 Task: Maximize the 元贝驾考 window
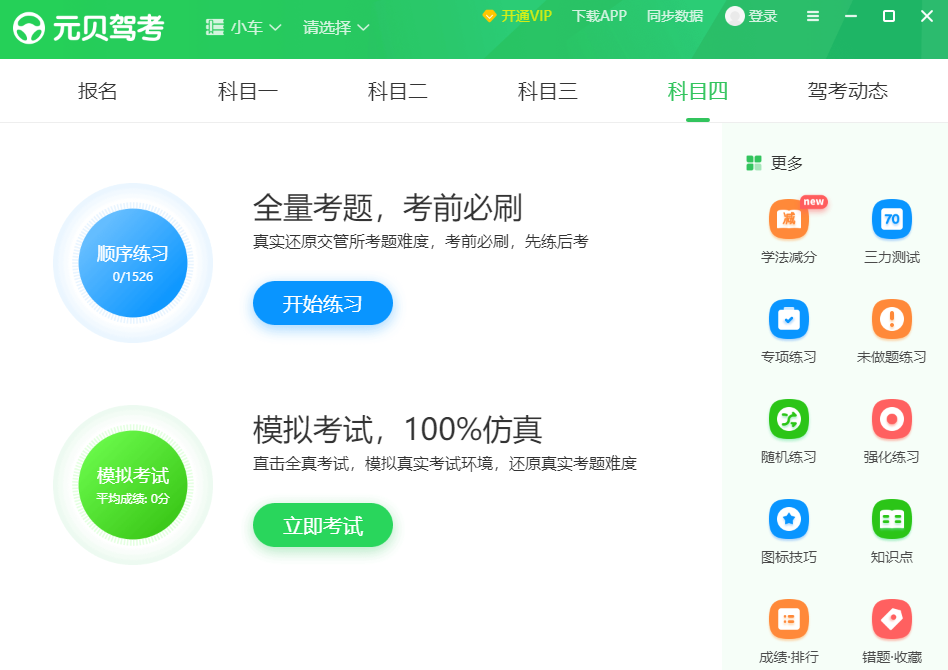pyautogui.click(x=889, y=16)
